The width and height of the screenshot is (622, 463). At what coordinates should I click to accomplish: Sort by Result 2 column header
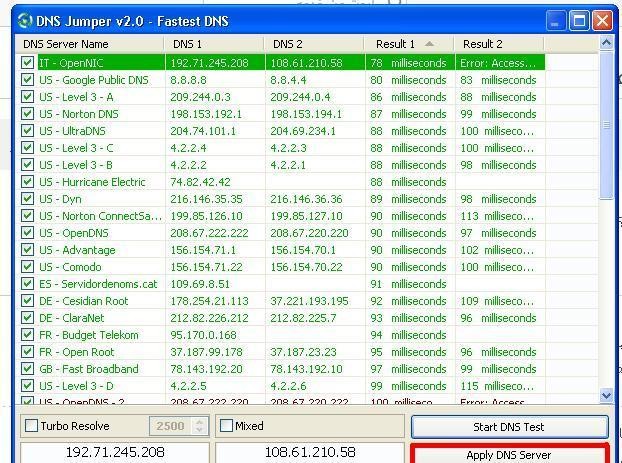(x=499, y=44)
